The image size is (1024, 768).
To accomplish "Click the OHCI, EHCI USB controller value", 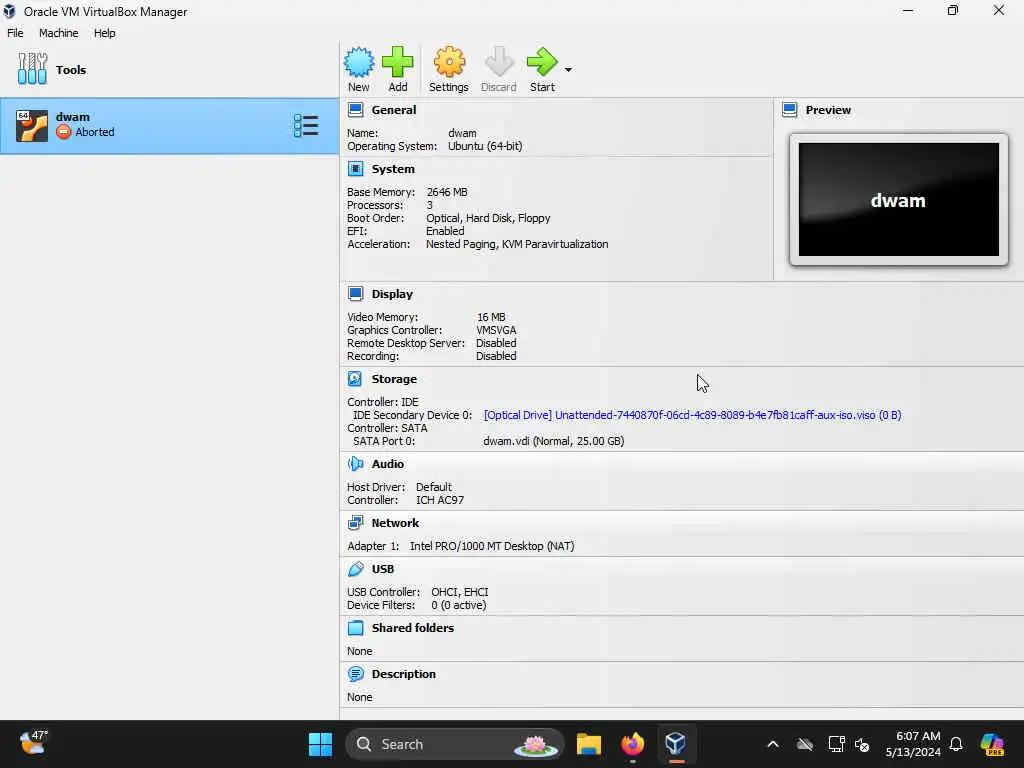I will click(459, 592).
